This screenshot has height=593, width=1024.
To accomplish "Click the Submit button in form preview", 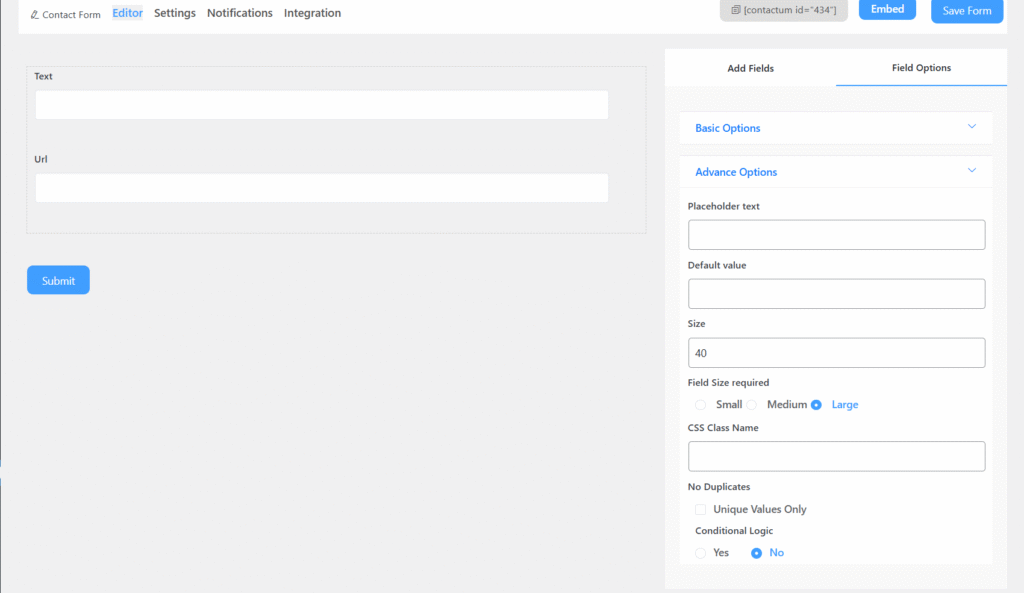I will pos(58,280).
